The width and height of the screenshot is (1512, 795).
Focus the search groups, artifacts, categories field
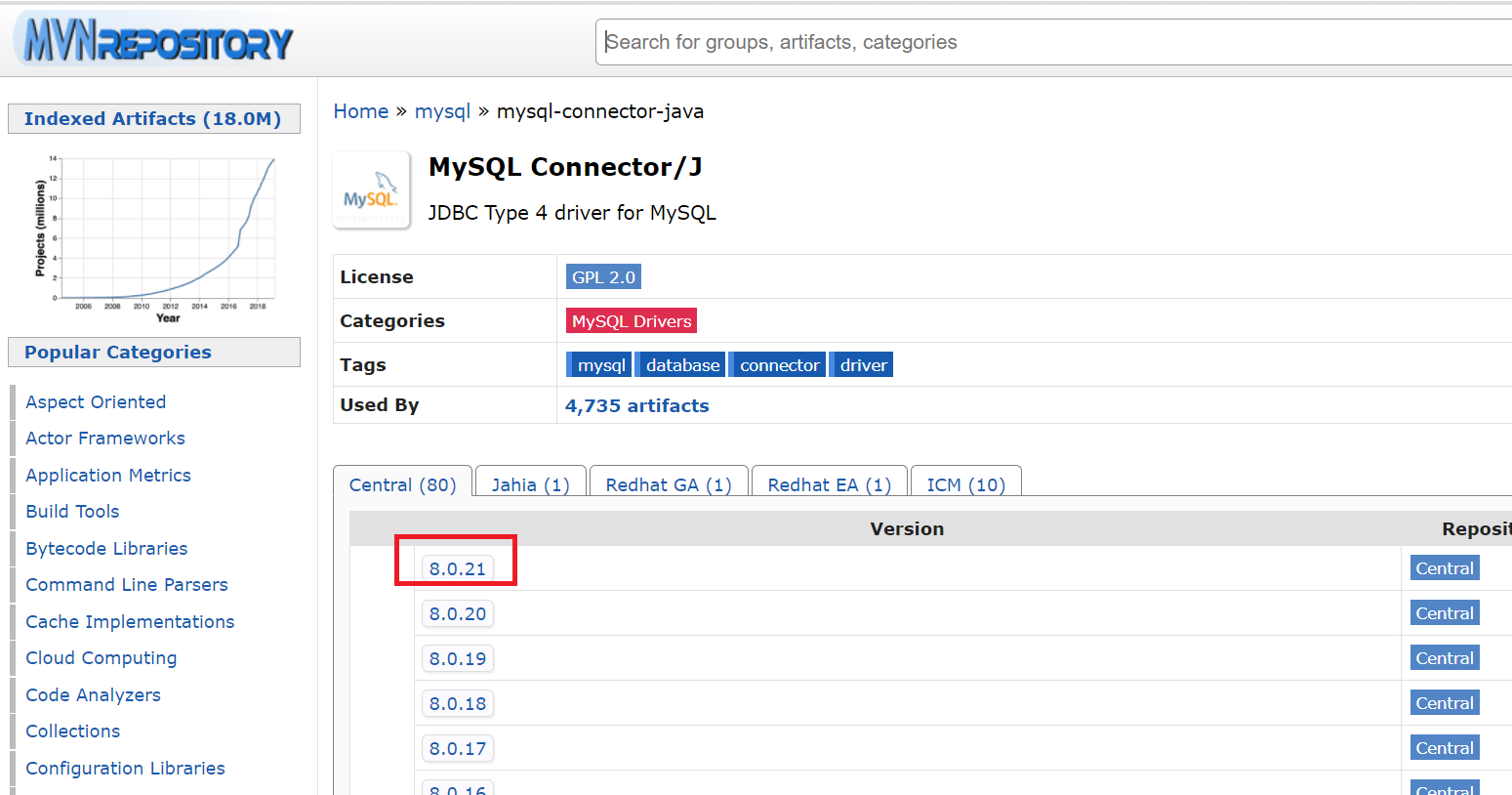tap(1054, 42)
